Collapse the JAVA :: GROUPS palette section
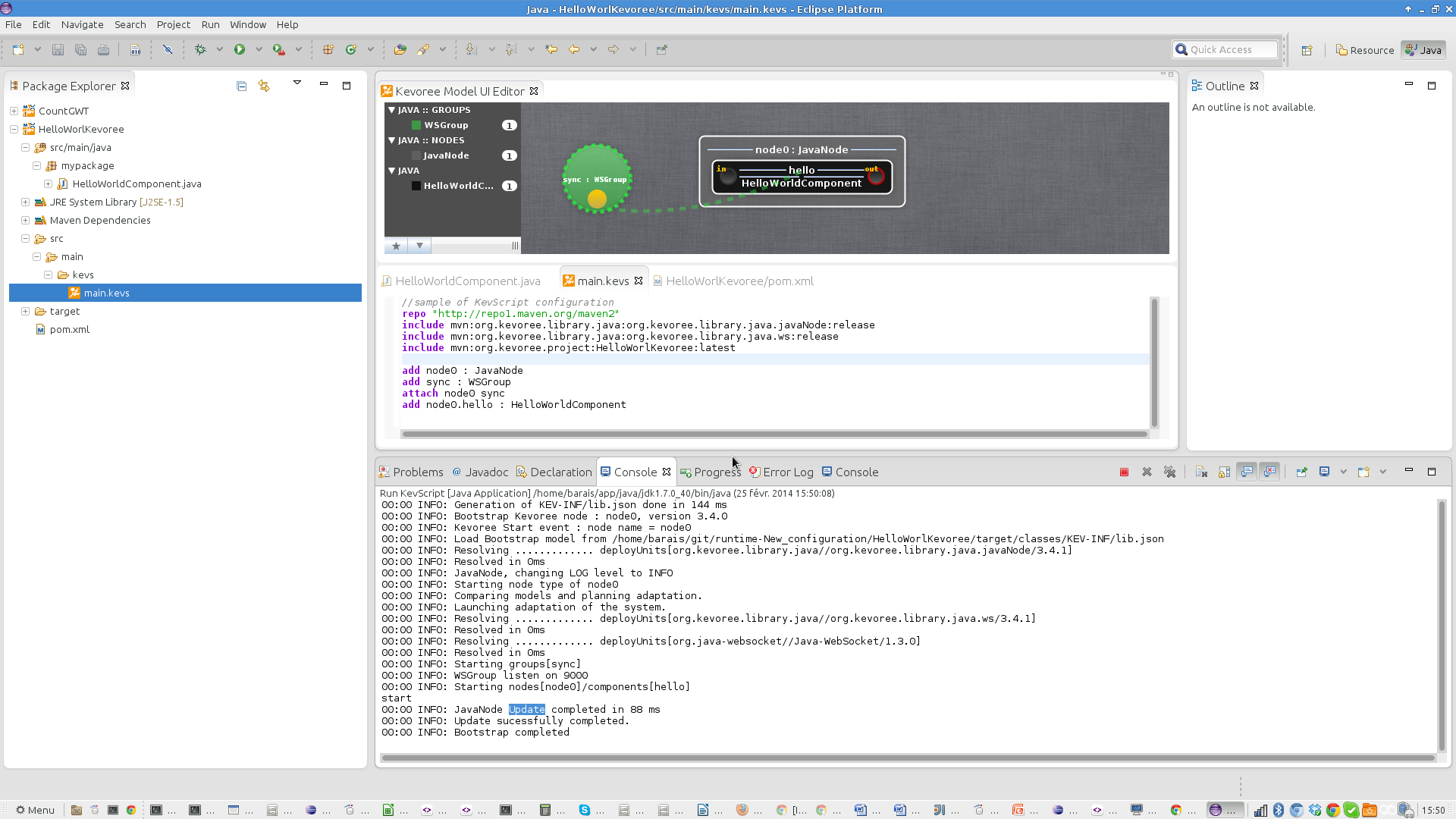 pyautogui.click(x=392, y=110)
